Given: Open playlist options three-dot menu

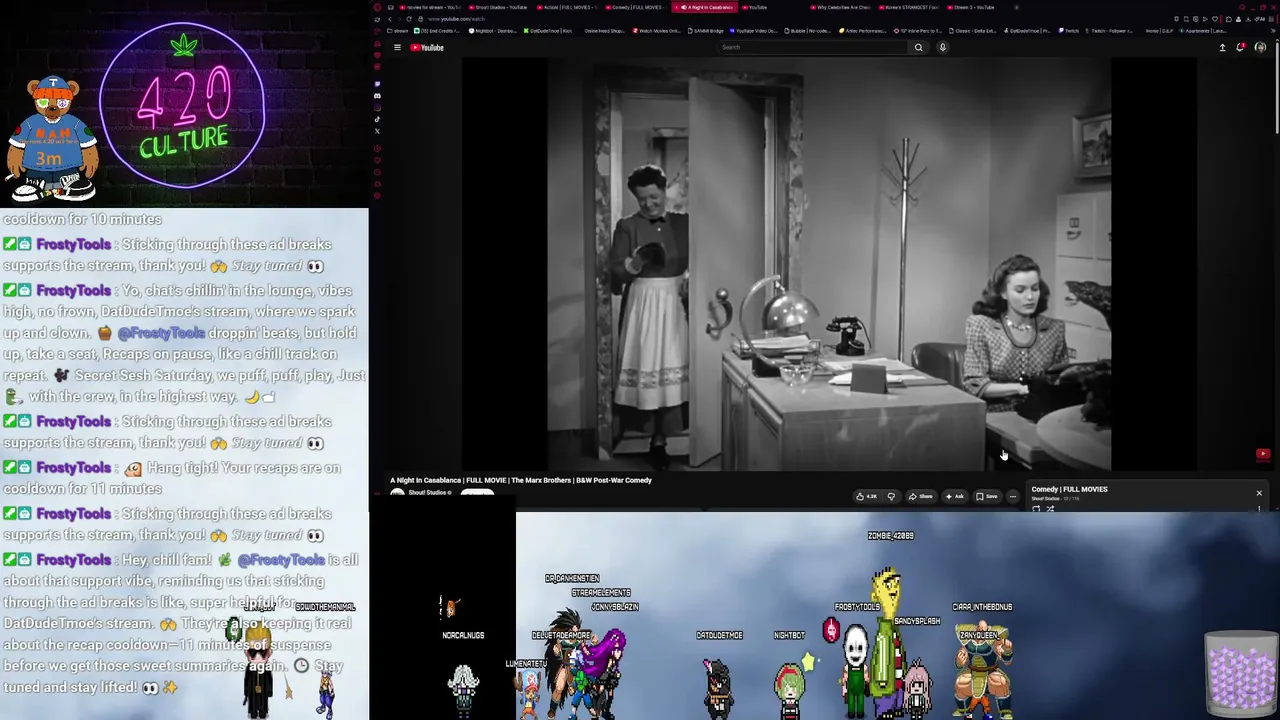Looking at the screenshot, I should tap(1259, 509).
